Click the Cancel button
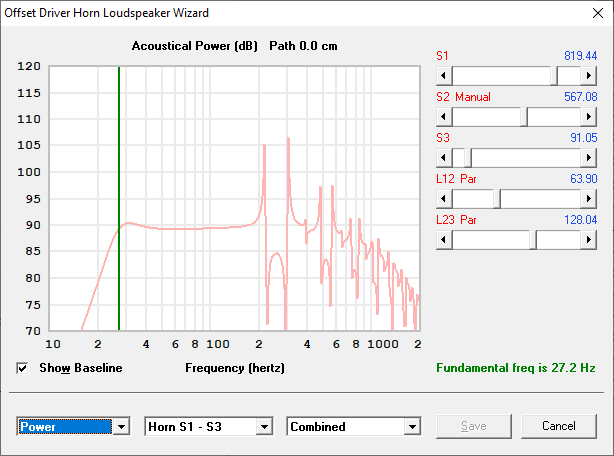The height and width of the screenshot is (456, 614). [x=559, y=426]
